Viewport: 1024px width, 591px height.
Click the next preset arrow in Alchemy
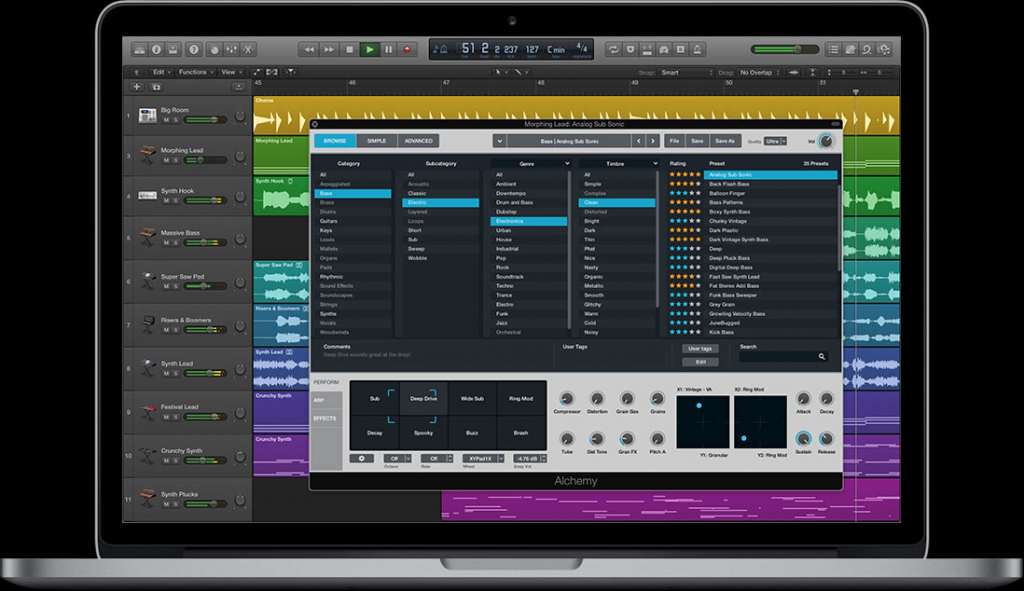[653, 141]
